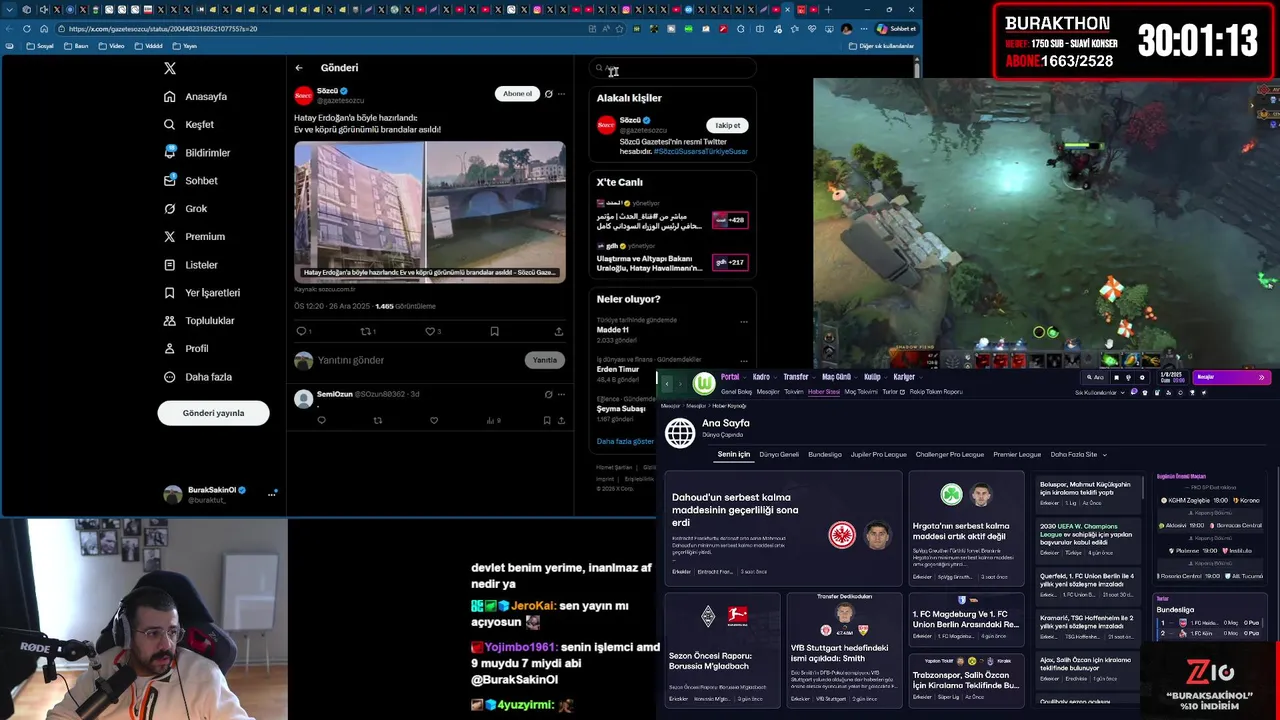Click reply icon on the Sözcü post
Image resolution: width=1280 pixels, height=720 pixels.
point(301,331)
